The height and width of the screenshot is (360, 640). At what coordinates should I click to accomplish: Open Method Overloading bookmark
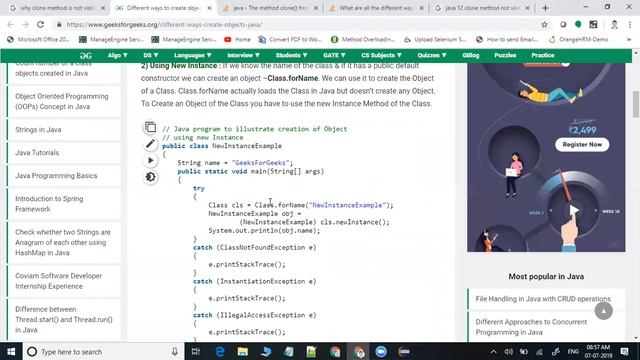point(363,40)
